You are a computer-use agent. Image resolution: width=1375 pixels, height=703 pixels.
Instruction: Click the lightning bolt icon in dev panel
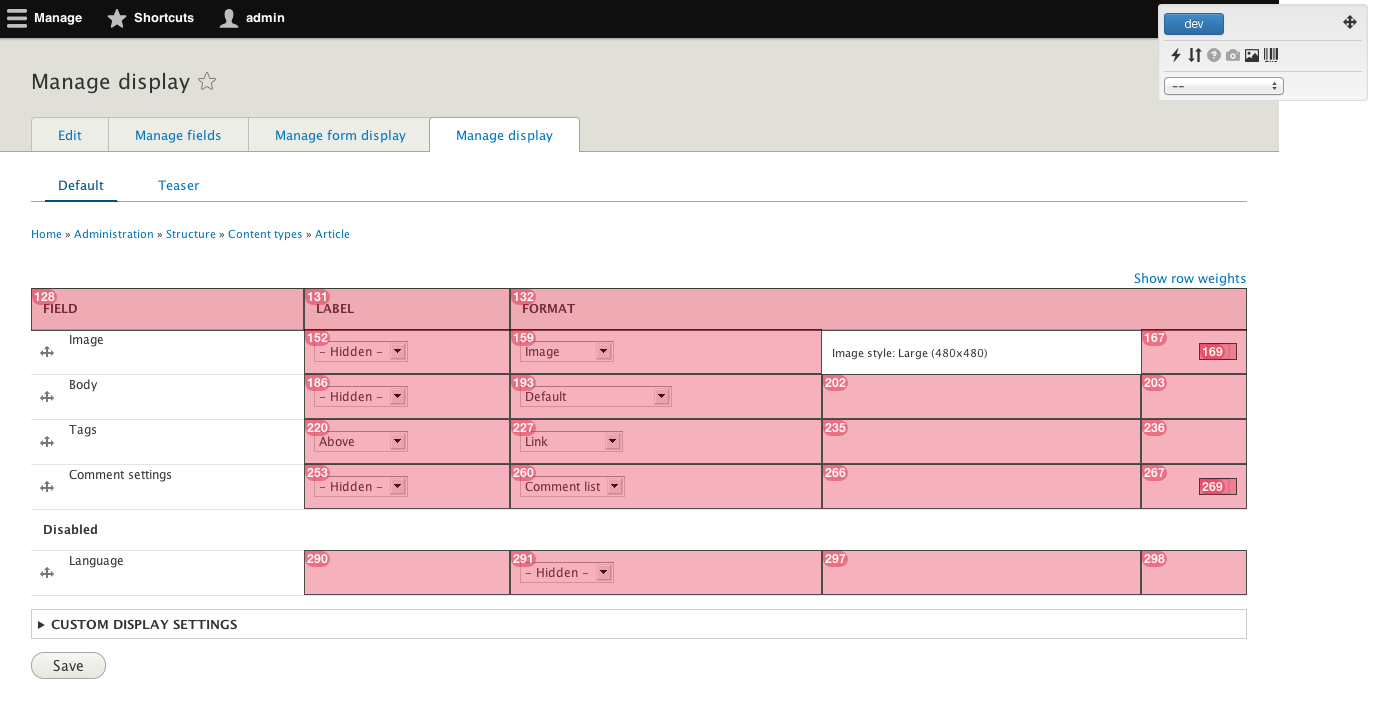tap(1176, 56)
